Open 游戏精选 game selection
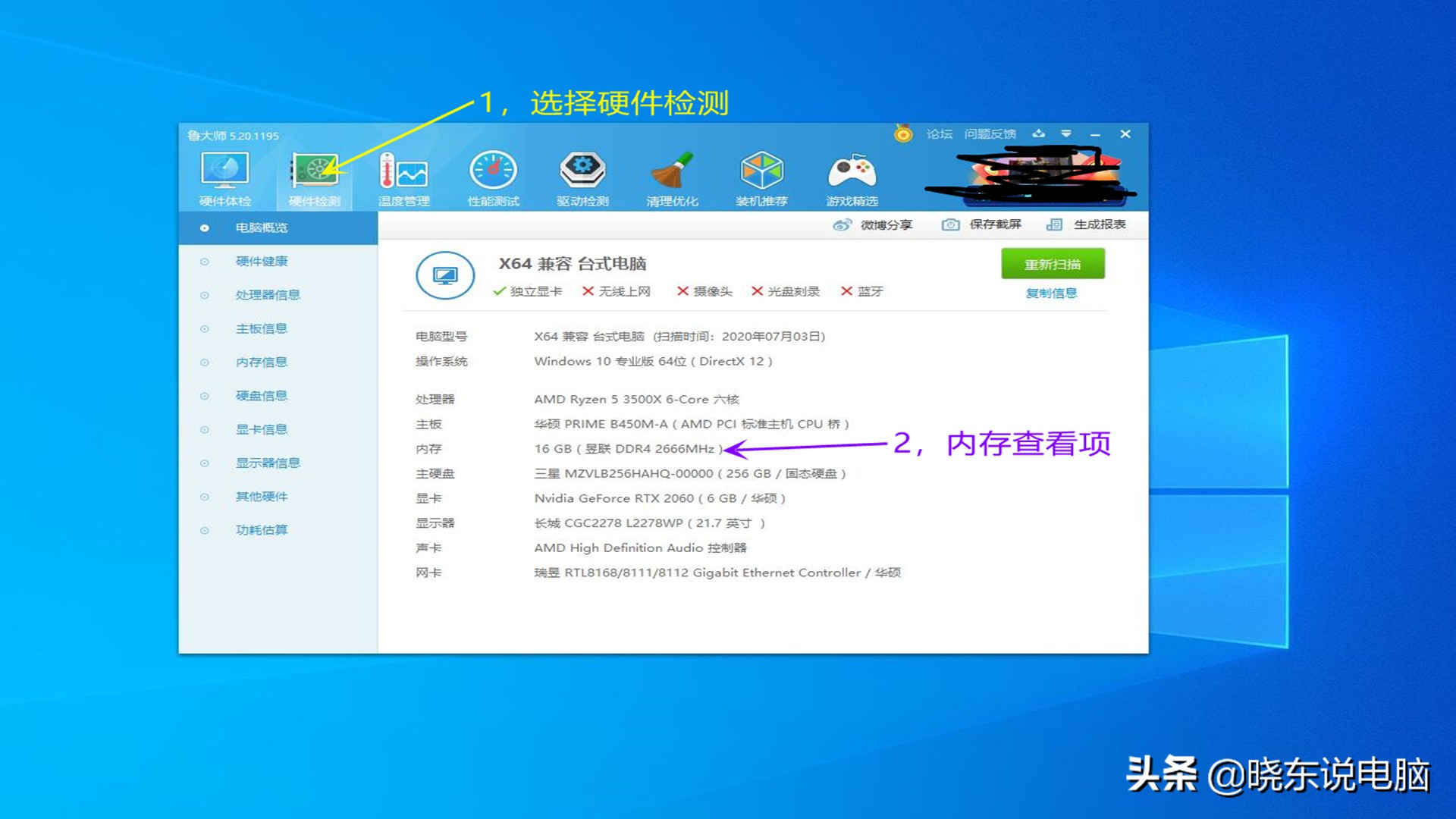The image size is (1456, 819). pos(851,174)
